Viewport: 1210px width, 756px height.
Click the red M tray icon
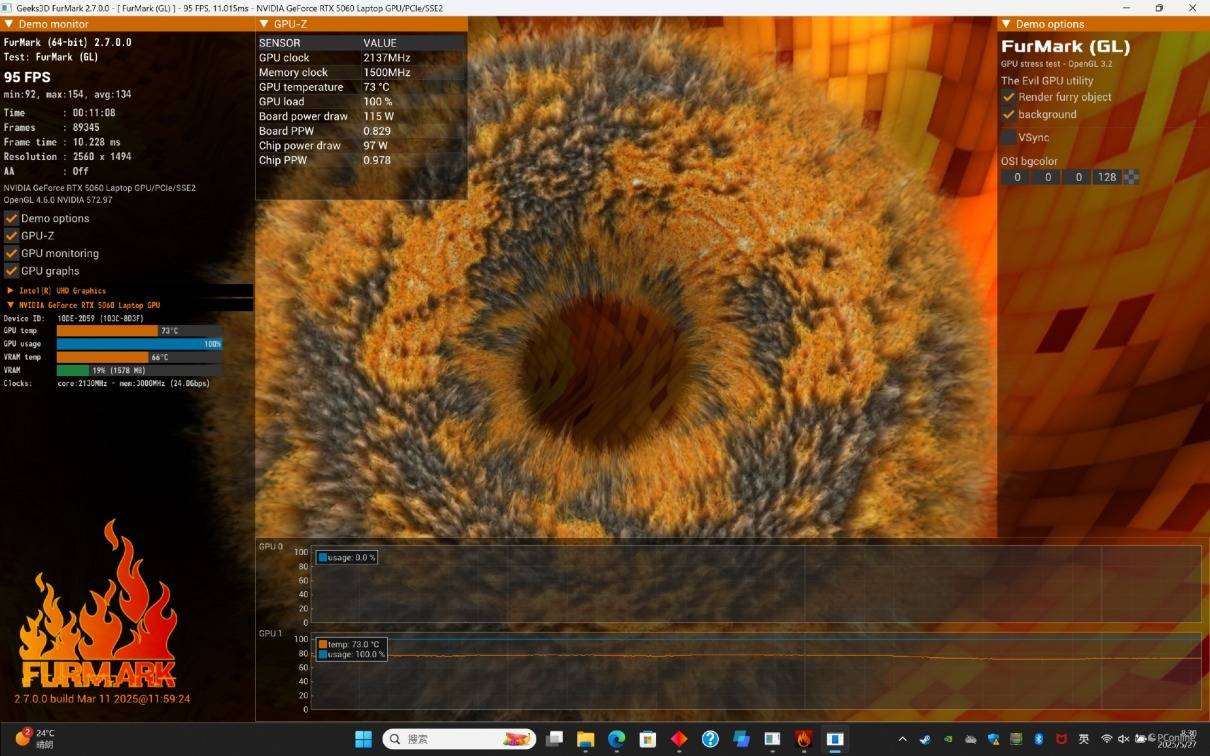(x=1062, y=739)
